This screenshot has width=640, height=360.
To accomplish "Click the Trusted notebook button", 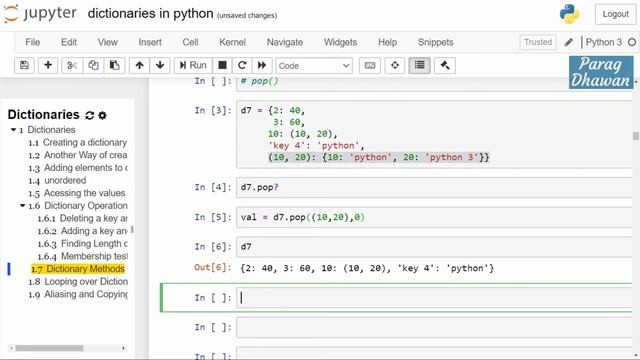I will tap(538, 42).
